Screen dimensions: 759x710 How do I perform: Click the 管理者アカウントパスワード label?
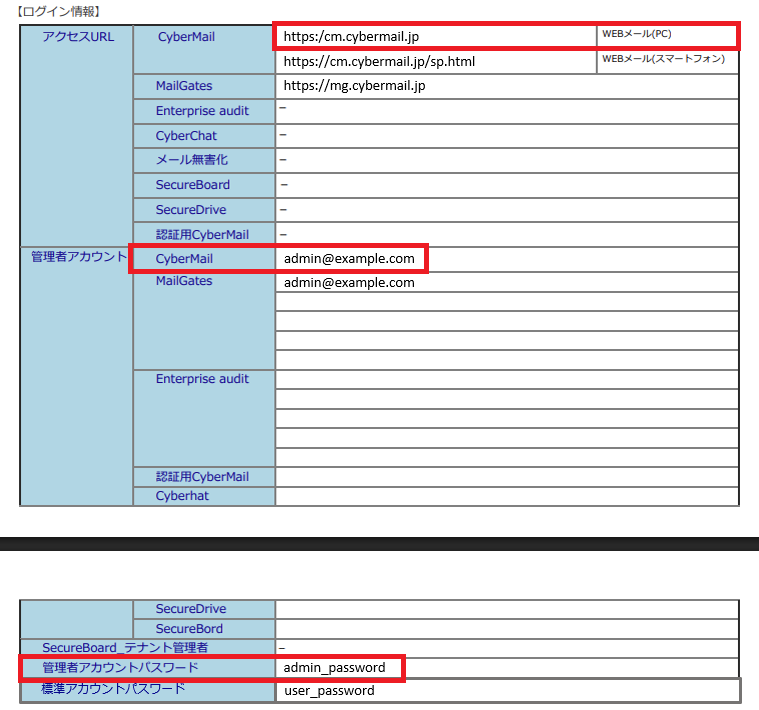[120, 668]
